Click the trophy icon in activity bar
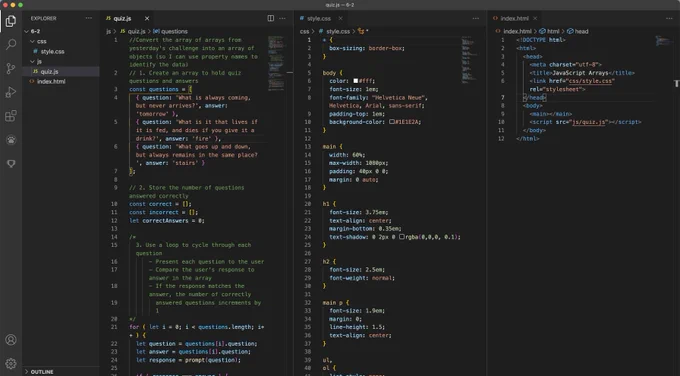 click(11, 163)
